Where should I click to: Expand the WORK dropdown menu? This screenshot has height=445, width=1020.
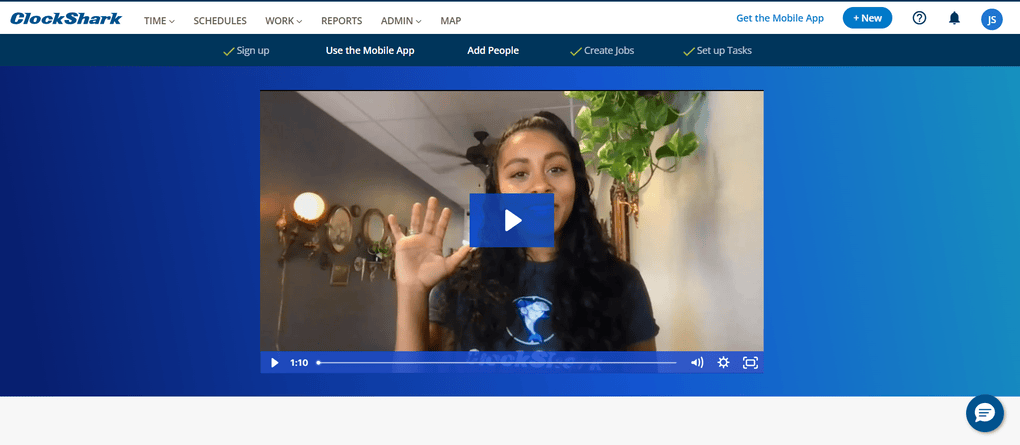point(283,20)
